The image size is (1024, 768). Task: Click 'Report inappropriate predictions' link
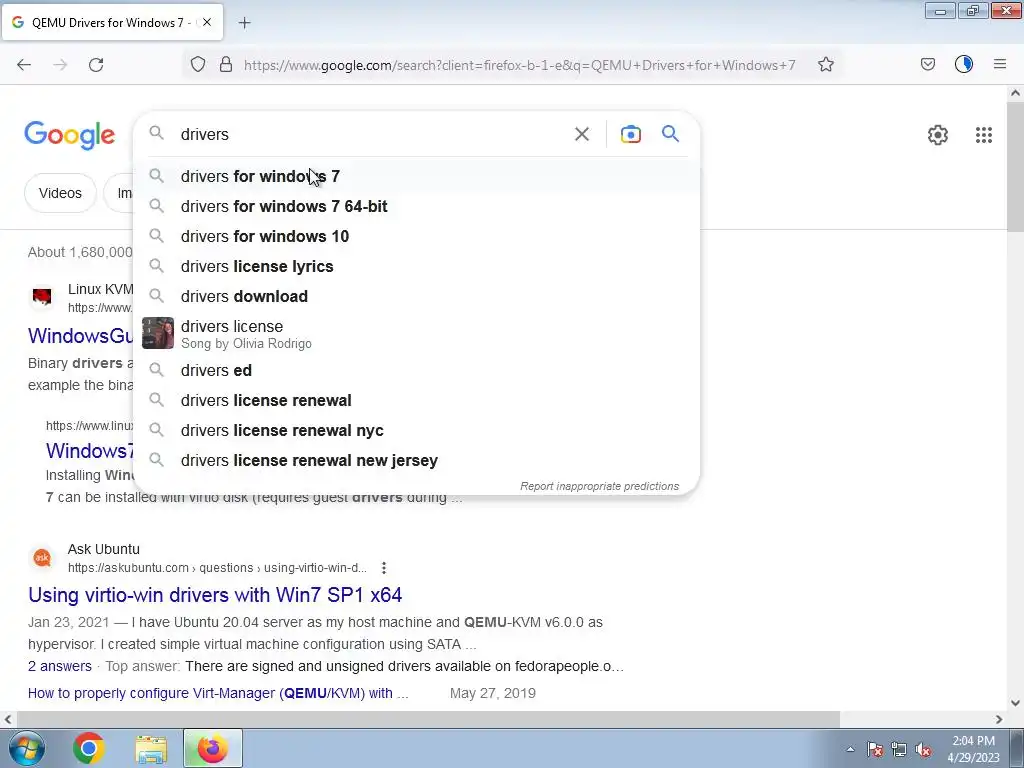[x=599, y=486]
